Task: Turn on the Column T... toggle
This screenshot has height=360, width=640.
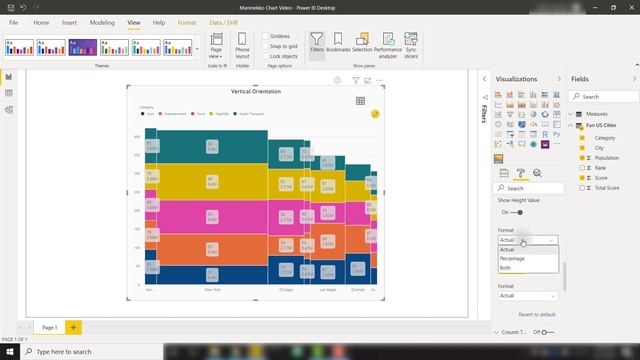Action: 549,332
